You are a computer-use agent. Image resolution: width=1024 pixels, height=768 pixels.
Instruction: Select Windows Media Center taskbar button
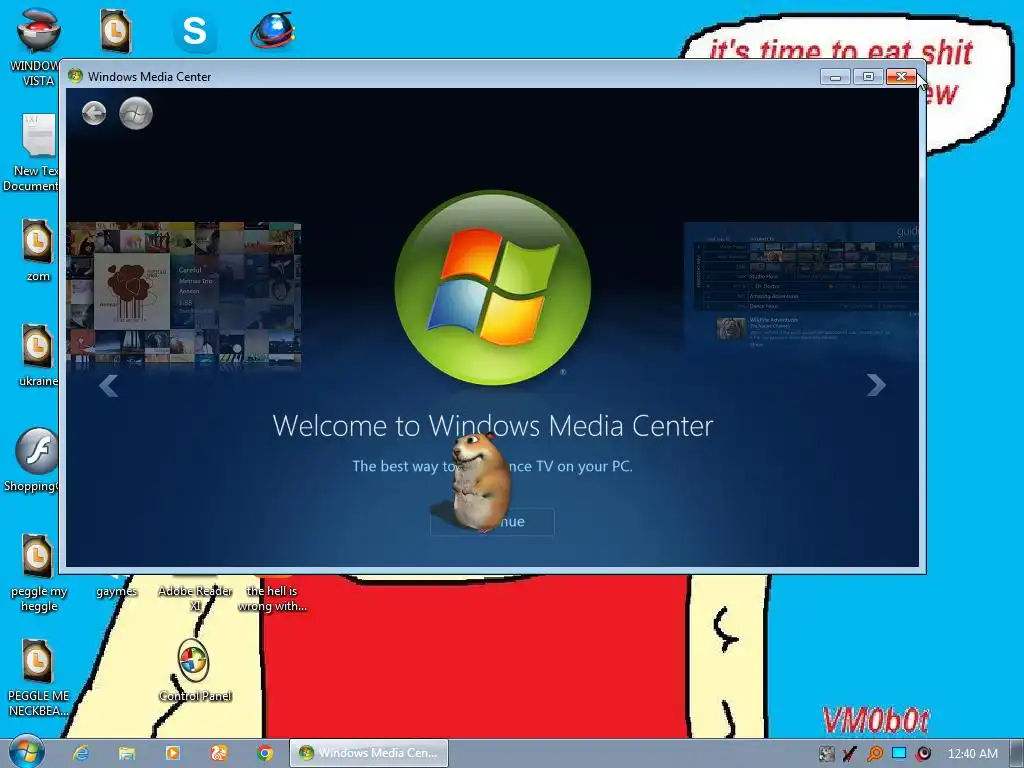pos(369,753)
